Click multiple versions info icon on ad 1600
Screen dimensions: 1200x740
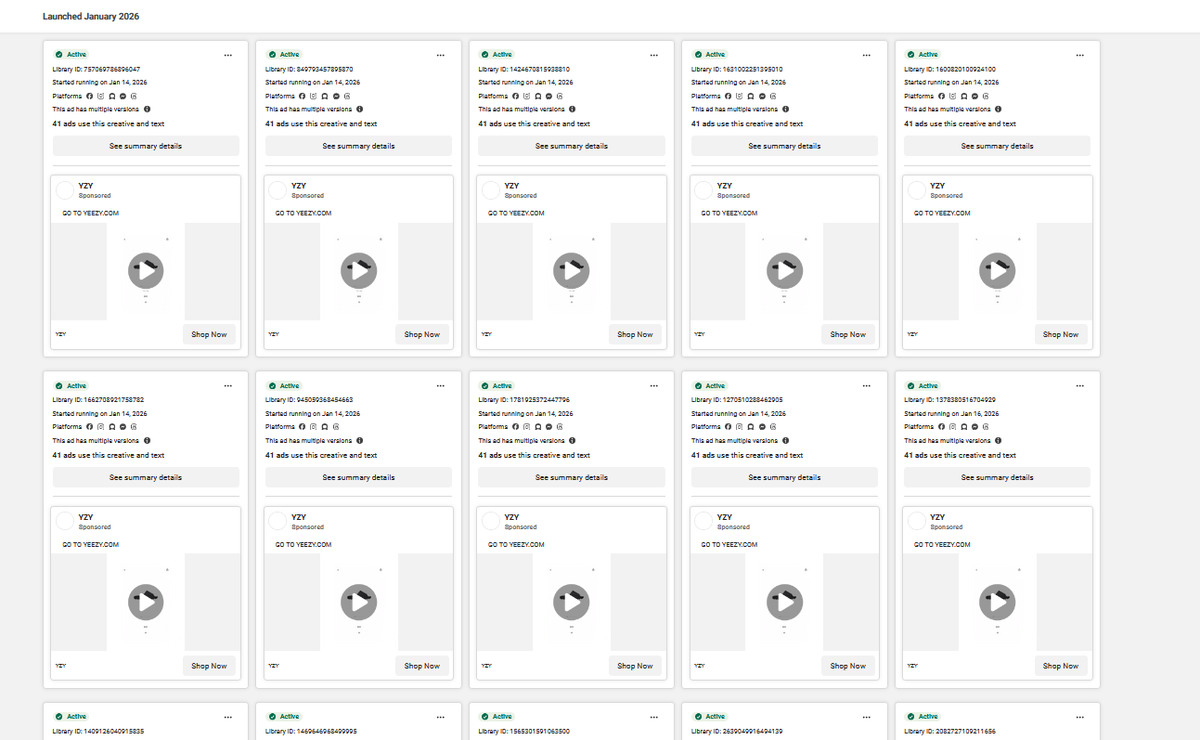999,109
